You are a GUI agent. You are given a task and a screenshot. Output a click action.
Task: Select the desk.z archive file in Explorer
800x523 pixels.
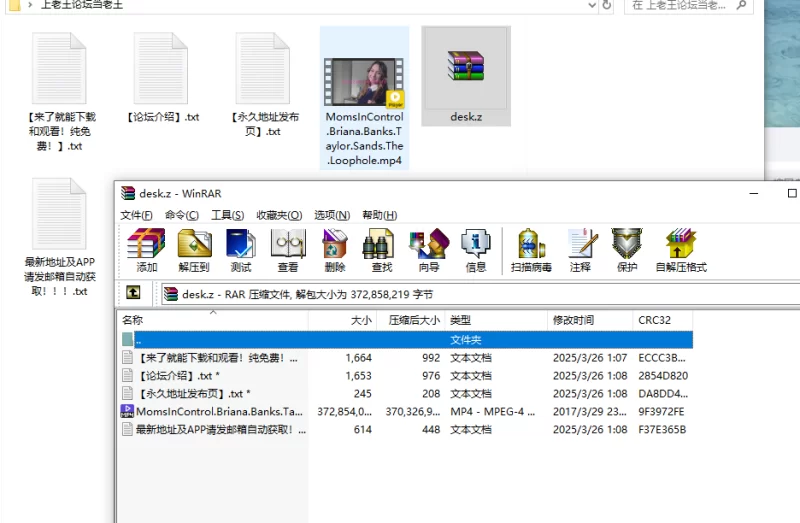466,76
